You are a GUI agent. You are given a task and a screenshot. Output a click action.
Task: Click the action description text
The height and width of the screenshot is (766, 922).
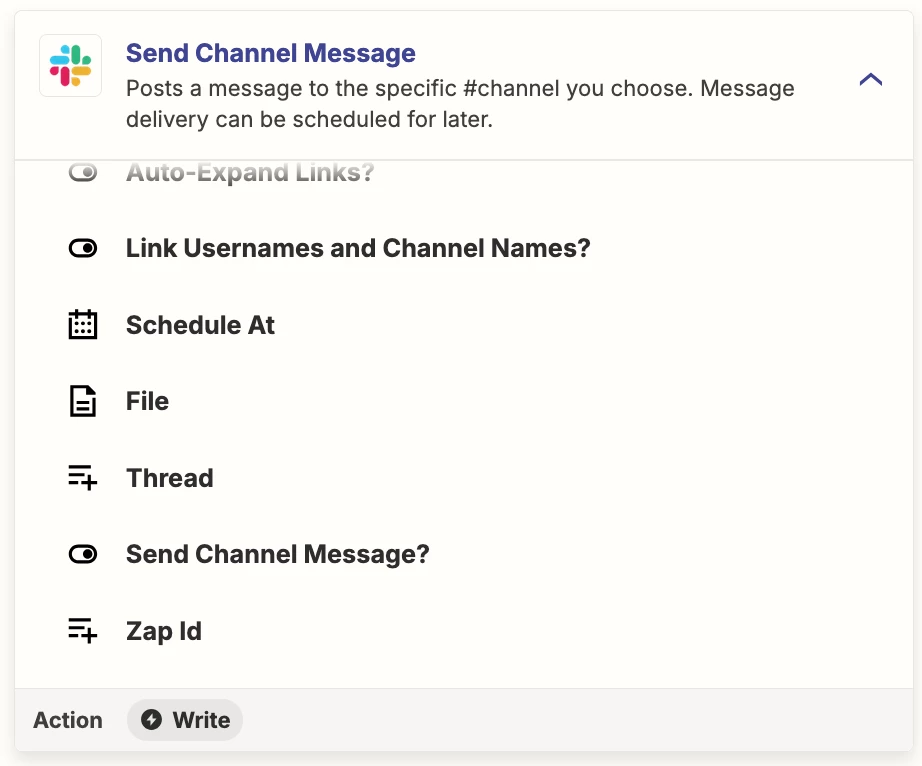click(460, 104)
